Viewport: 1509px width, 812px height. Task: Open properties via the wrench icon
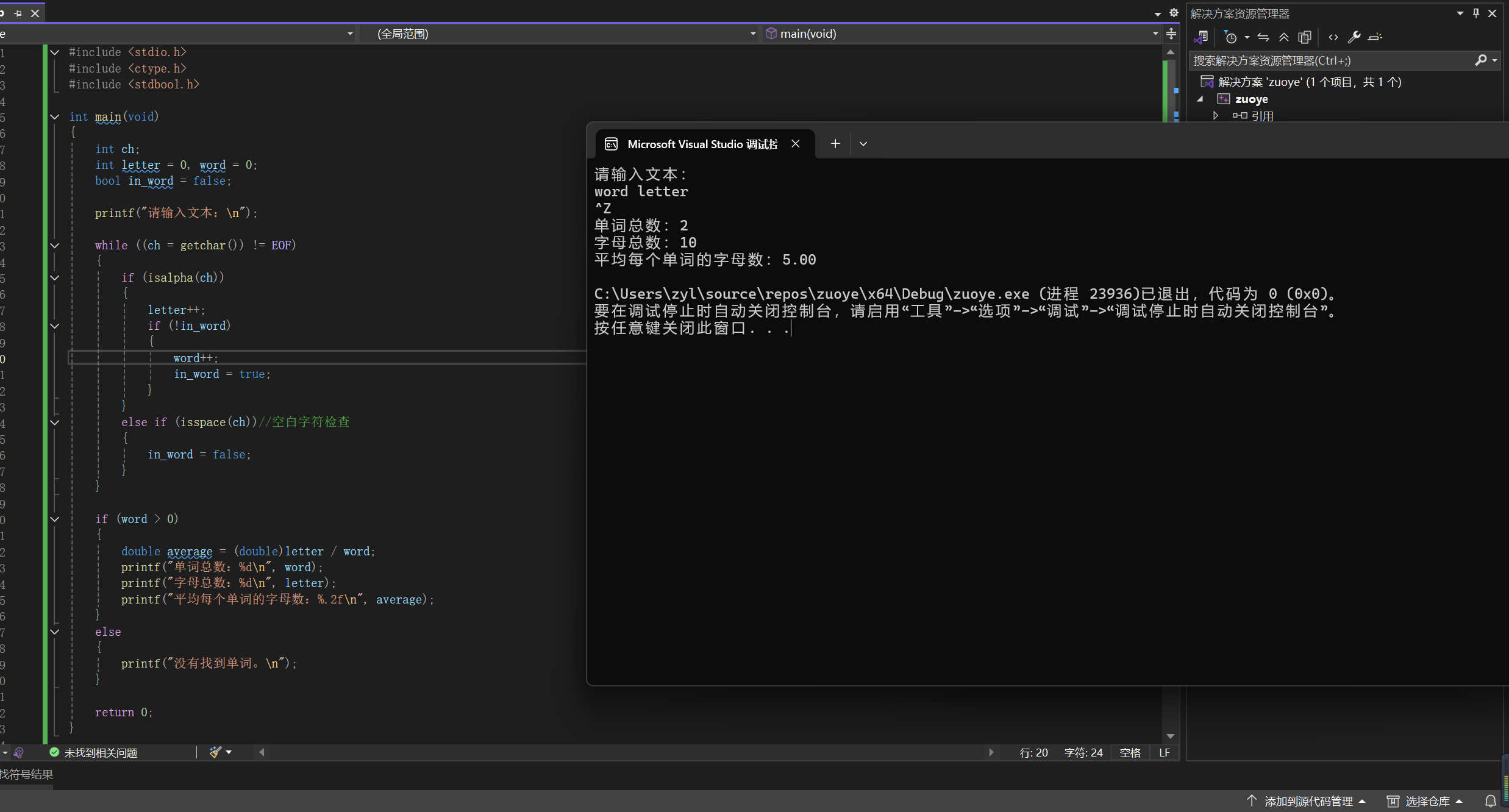(1354, 37)
